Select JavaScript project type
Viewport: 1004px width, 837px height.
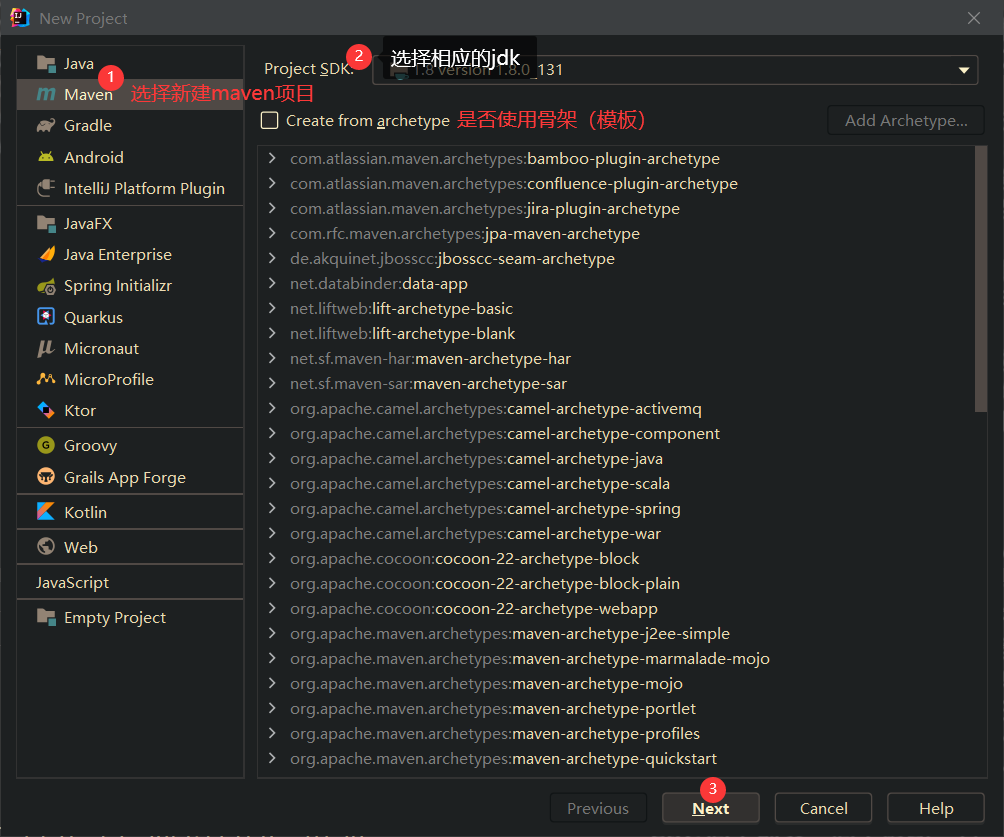tap(72, 582)
